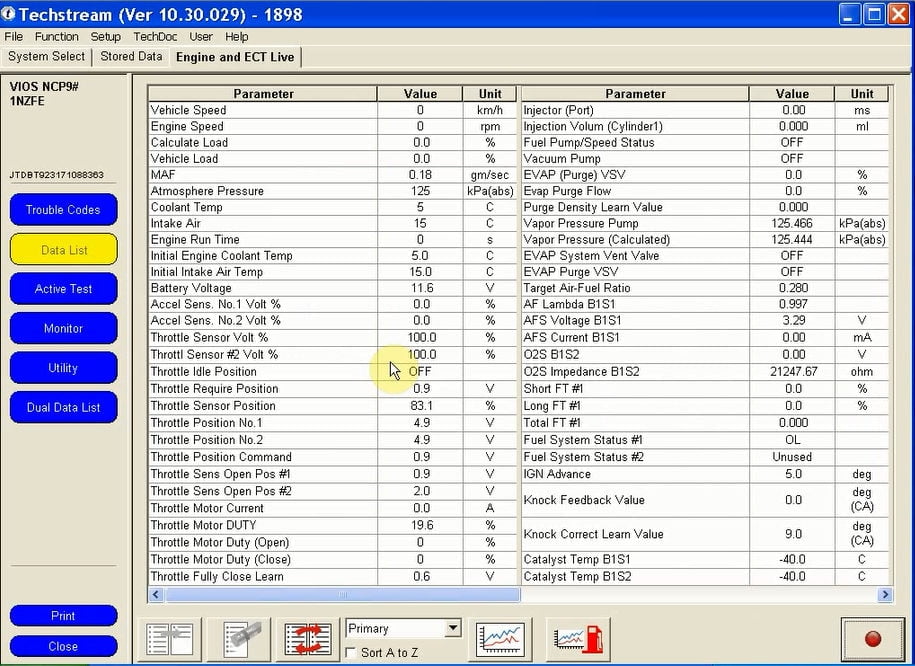Click the left table Value column header

(420, 94)
